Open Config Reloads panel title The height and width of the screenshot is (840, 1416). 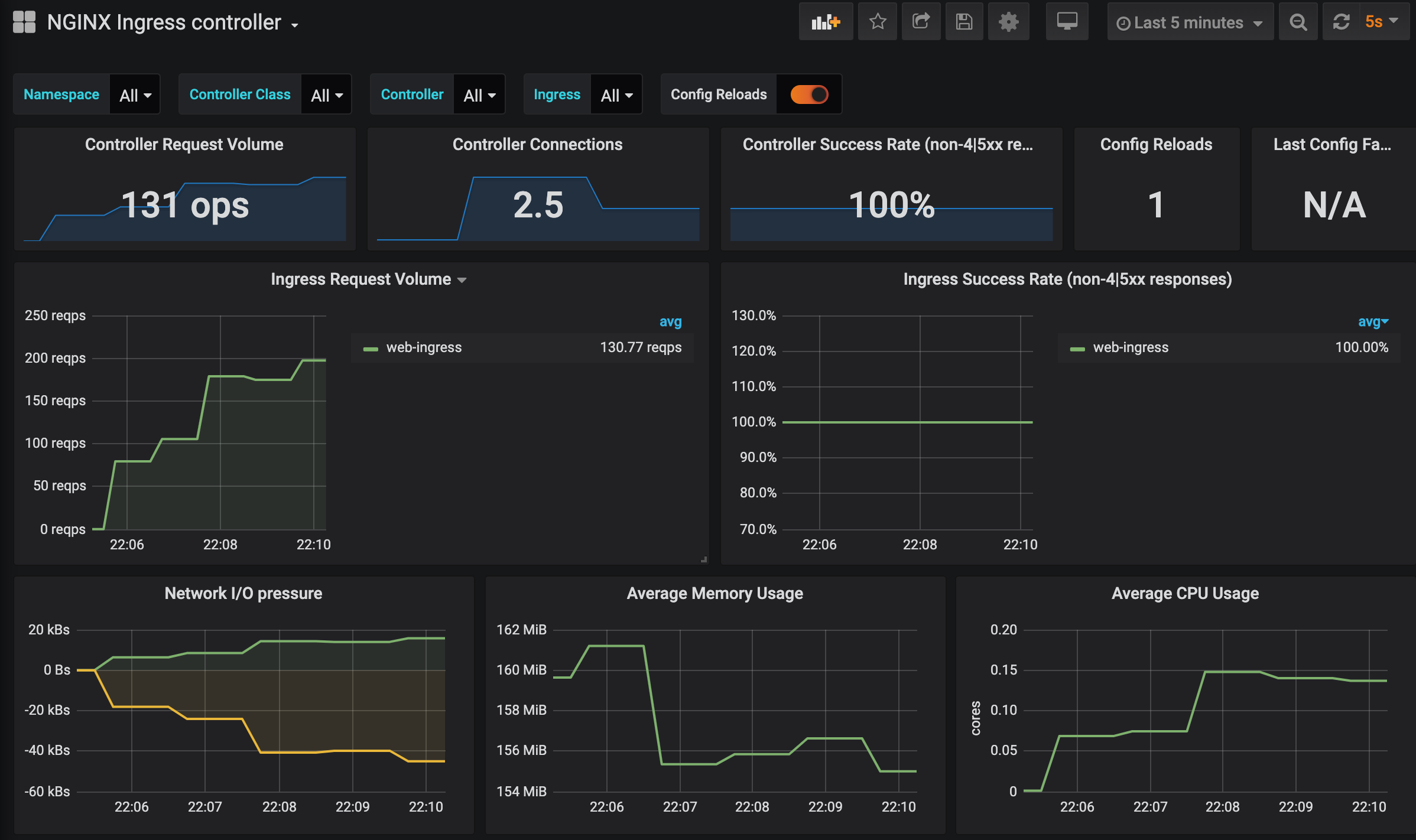(1157, 144)
